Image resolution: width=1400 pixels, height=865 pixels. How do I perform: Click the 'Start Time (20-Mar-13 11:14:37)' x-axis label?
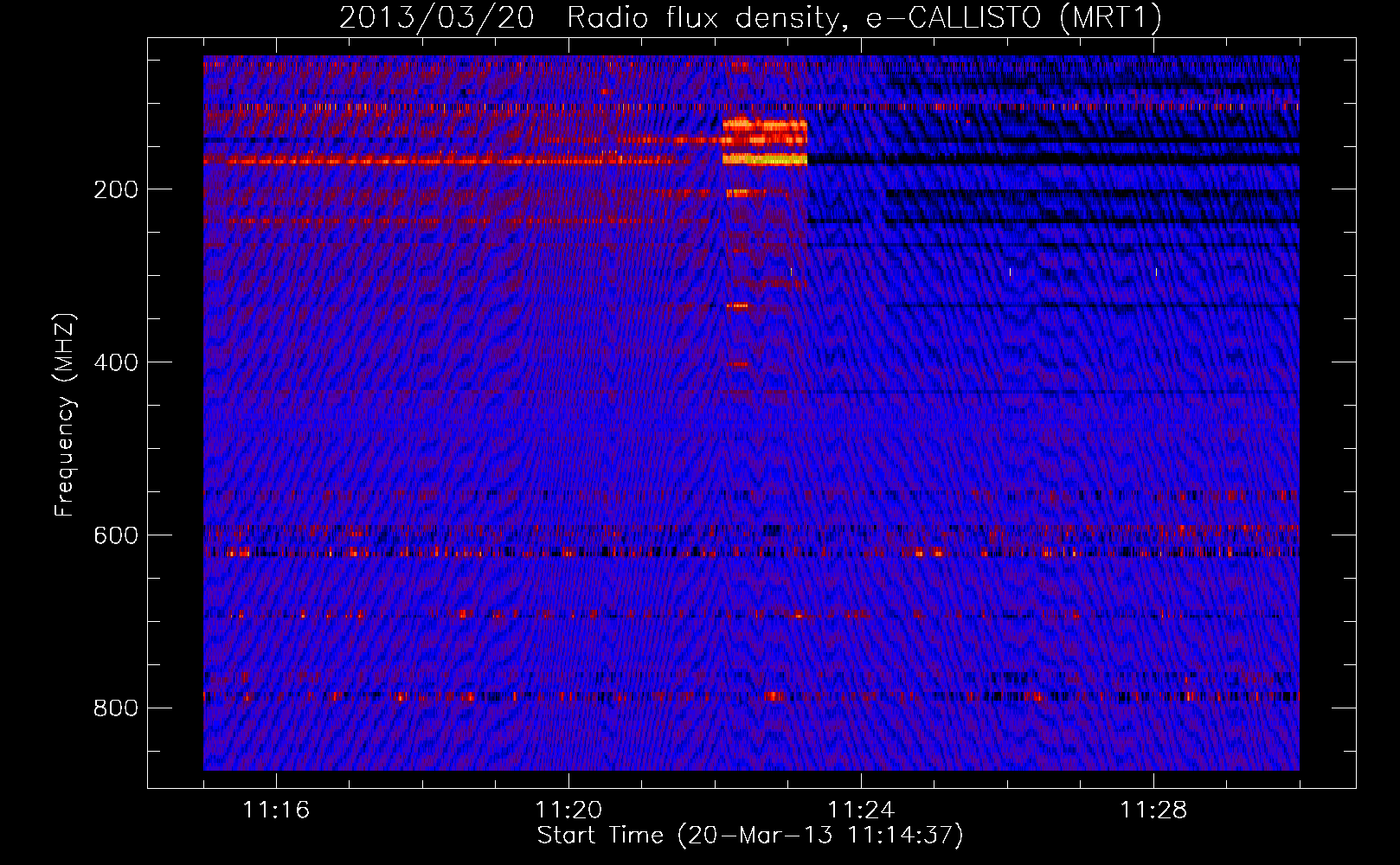(x=750, y=836)
